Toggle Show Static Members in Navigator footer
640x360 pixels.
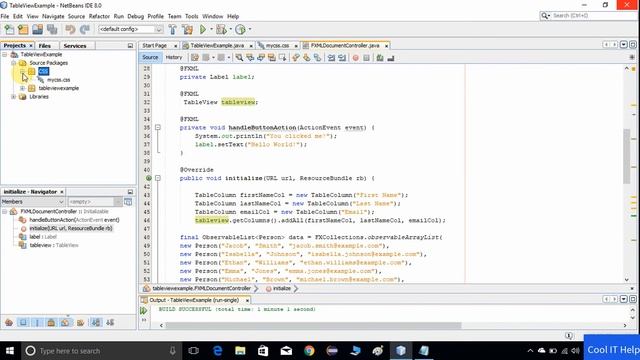(x=37, y=322)
